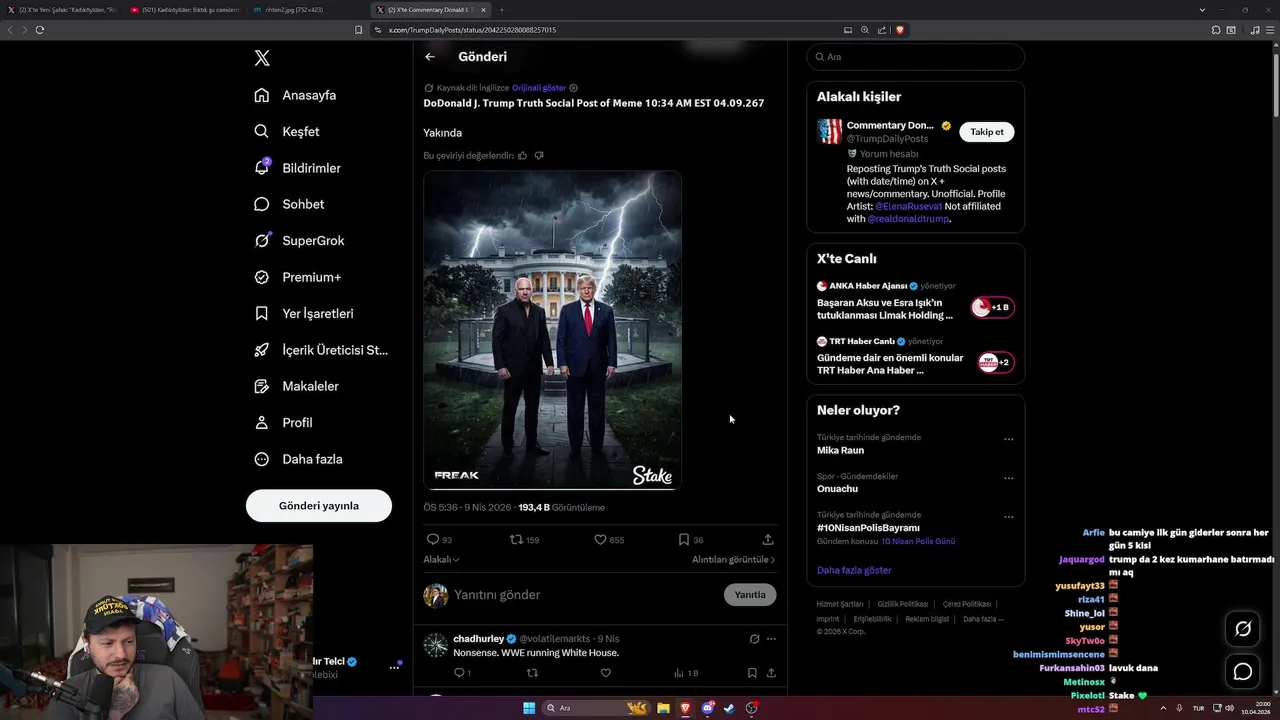Share the main post
Image resolution: width=1280 pixels, height=720 pixels.
[768, 540]
